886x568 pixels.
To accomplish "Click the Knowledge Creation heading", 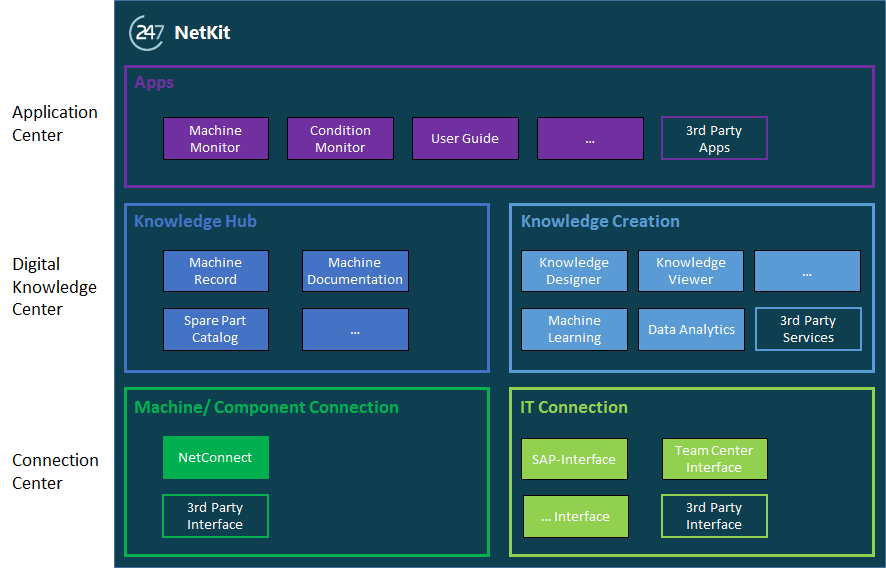I will [600, 221].
